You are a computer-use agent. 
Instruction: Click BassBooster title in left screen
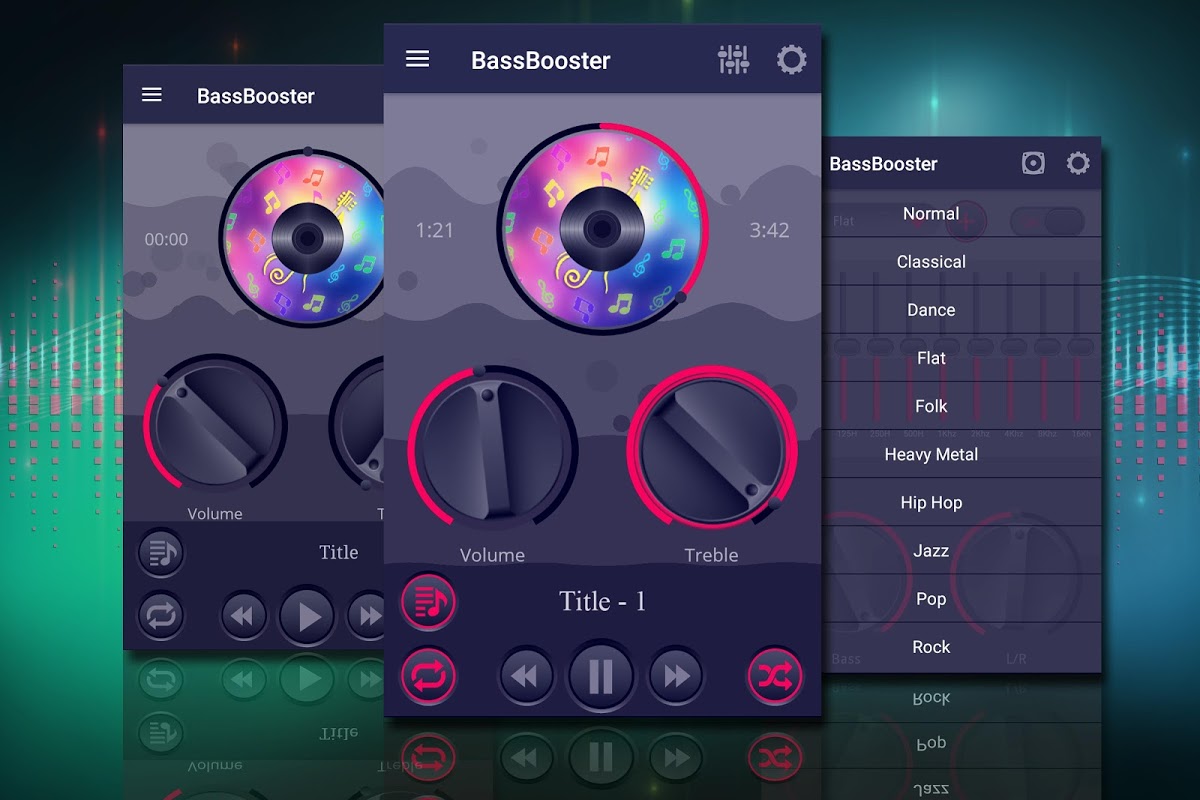[x=256, y=96]
